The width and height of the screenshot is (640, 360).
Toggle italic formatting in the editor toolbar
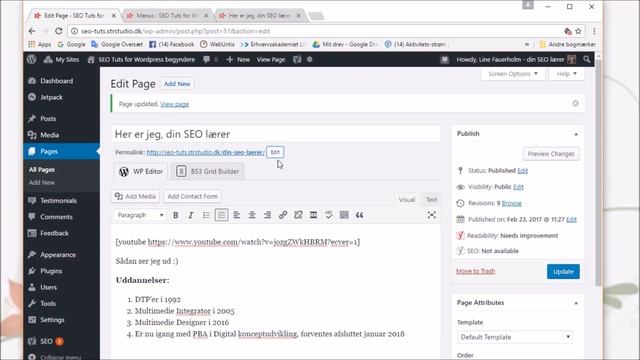tap(191, 215)
